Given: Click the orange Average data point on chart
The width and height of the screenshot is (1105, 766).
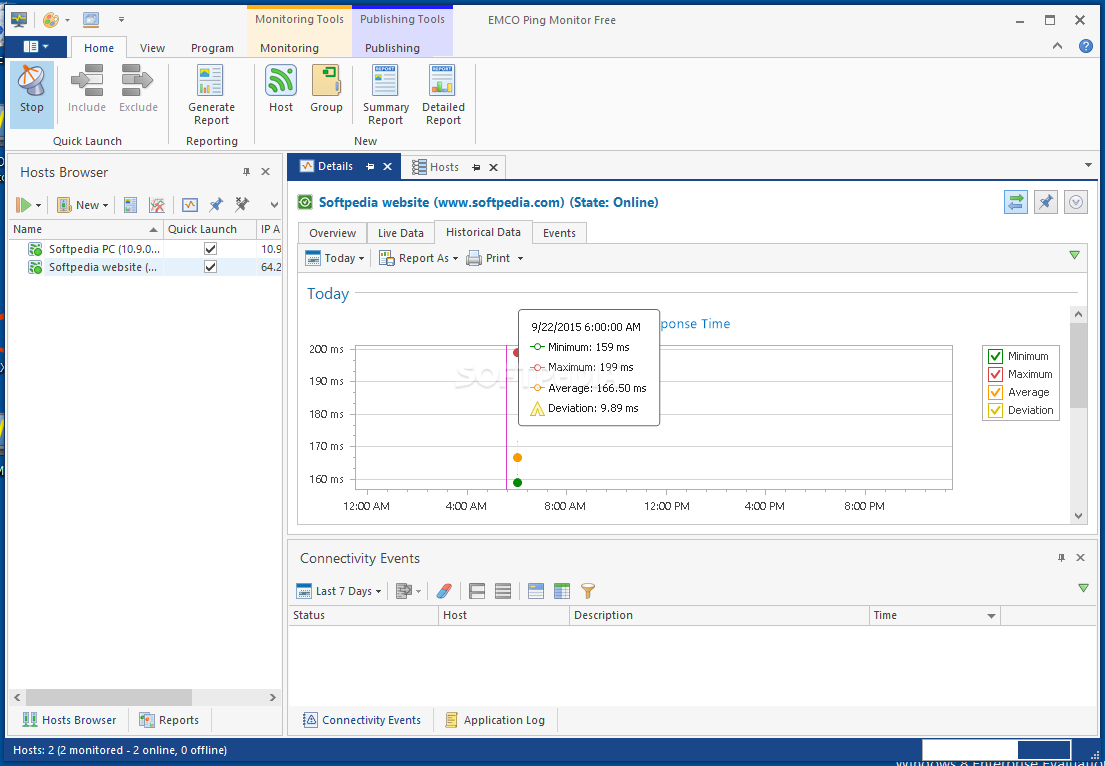Looking at the screenshot, I should coord(517,457).
